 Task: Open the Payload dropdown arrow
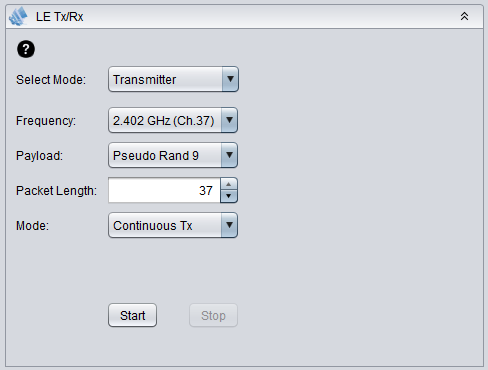click(x=229, y=155)
